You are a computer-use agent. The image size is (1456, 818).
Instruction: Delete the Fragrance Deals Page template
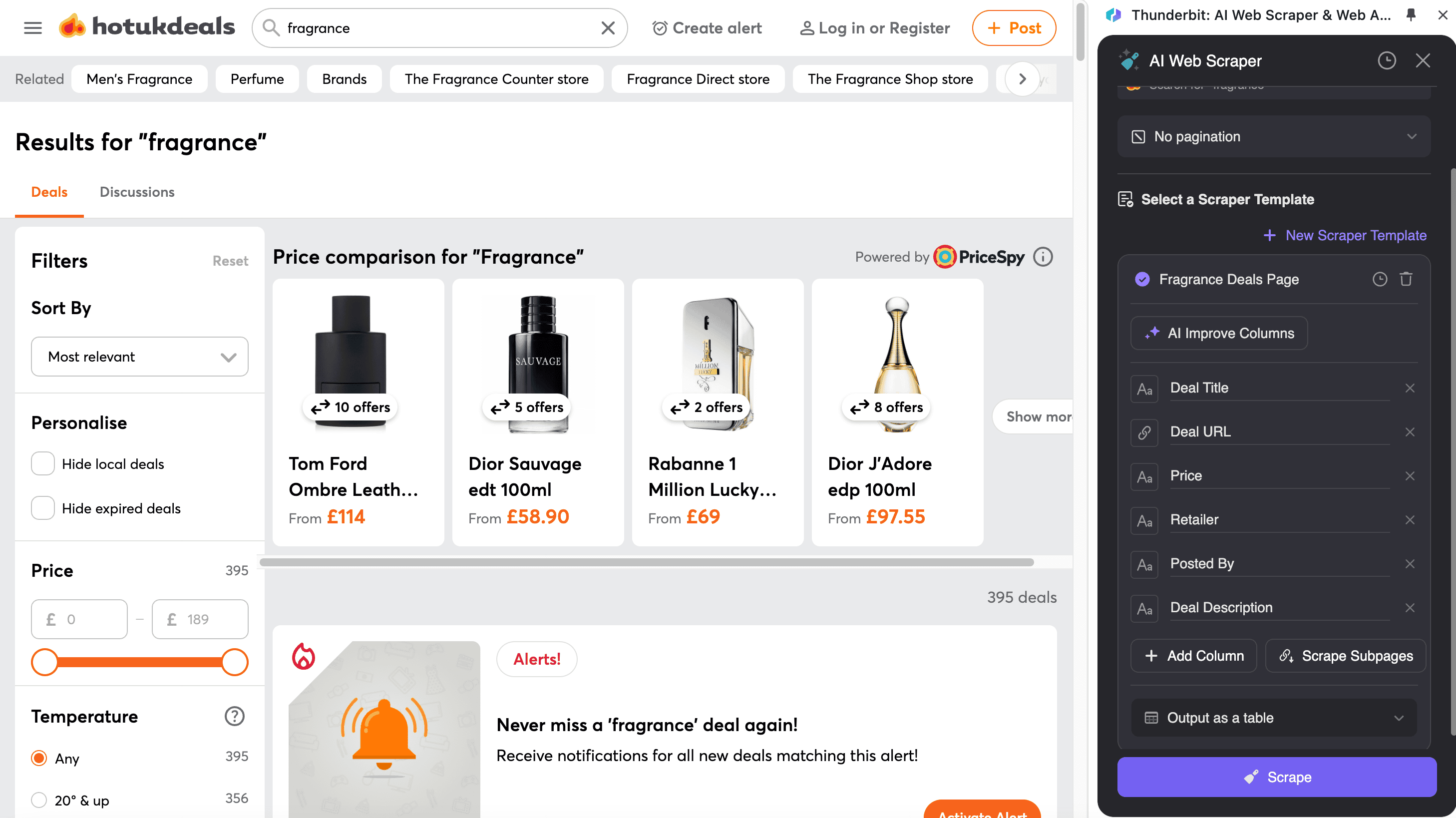coord(1406,279)
